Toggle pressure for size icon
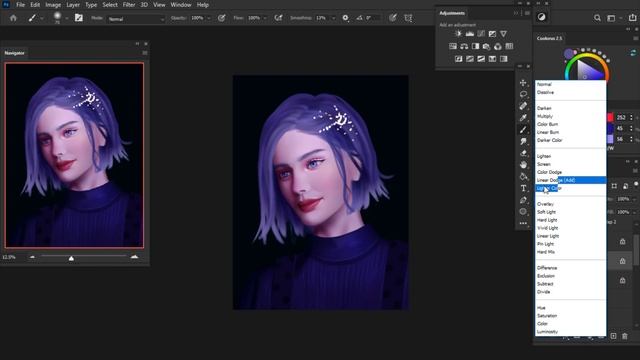This screenshot has width=640, height=360. pyautogui.click(x=393, y=18)
